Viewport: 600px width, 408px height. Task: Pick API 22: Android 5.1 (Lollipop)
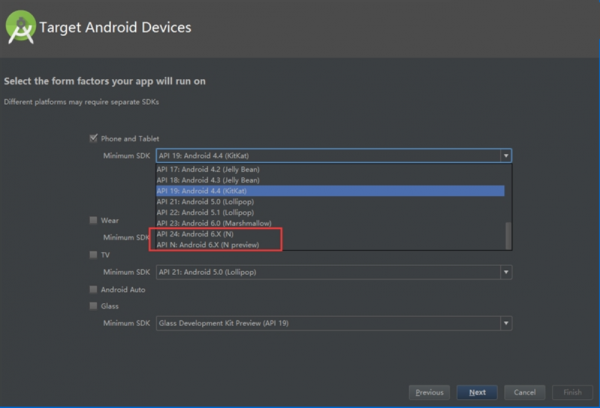click(205, 212)
